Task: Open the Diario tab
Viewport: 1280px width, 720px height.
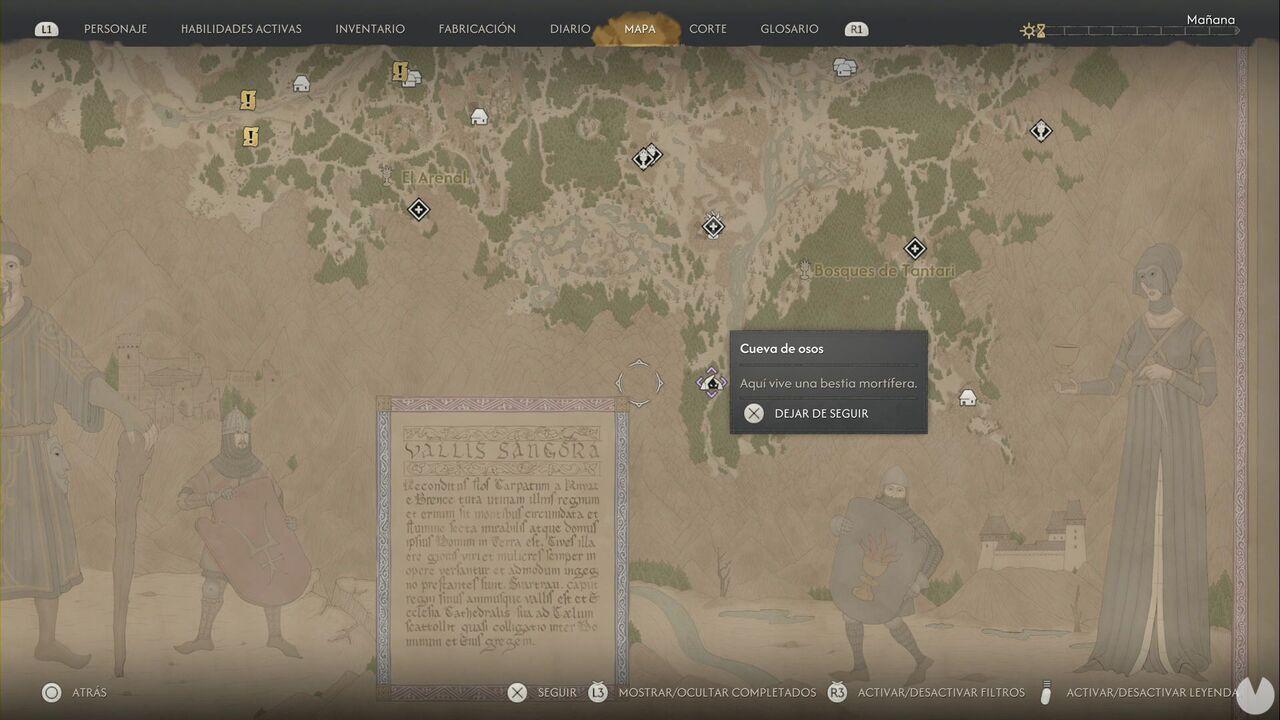Action: coord(570,29)
